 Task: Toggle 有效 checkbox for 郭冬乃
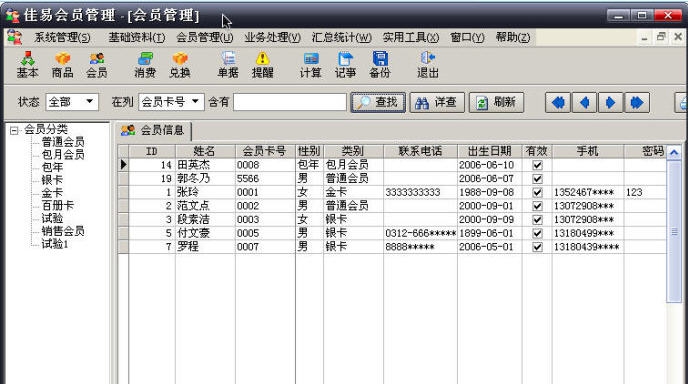[x=537, y=179]
